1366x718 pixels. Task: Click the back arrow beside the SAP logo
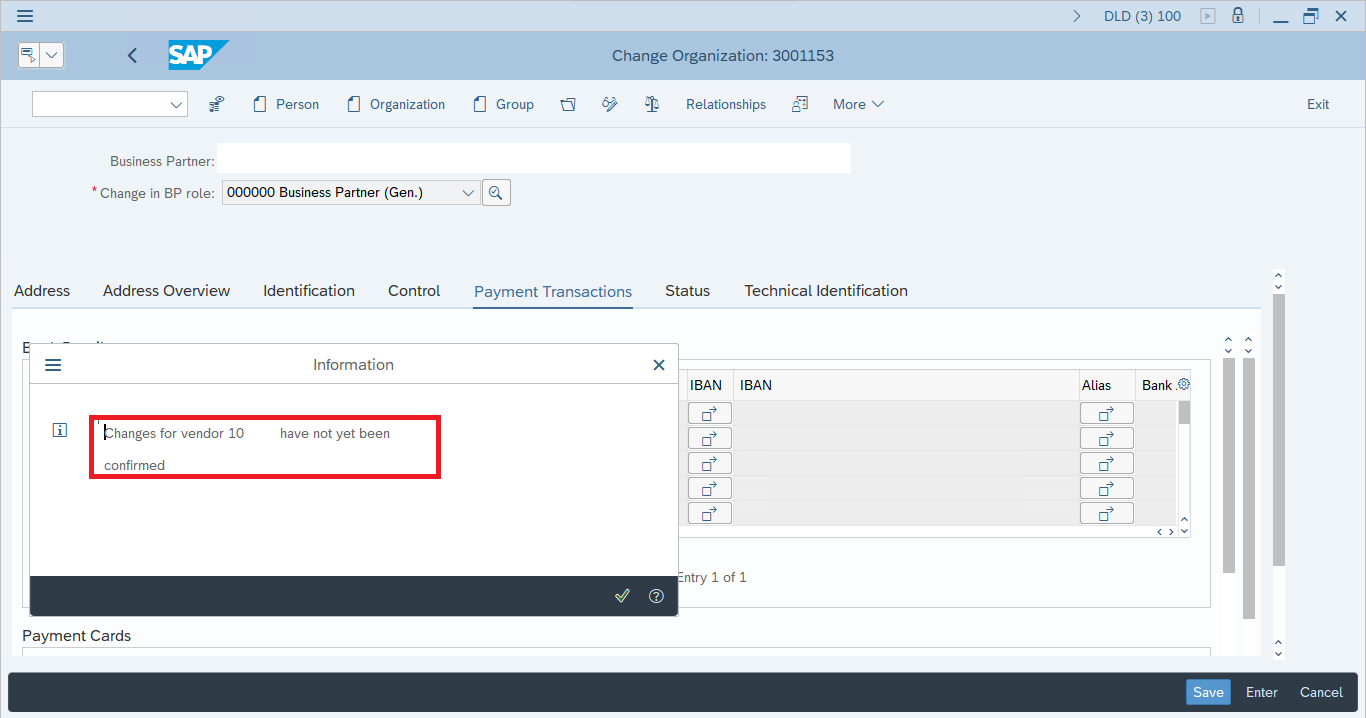pyautogui.click(x=133, y=56)
